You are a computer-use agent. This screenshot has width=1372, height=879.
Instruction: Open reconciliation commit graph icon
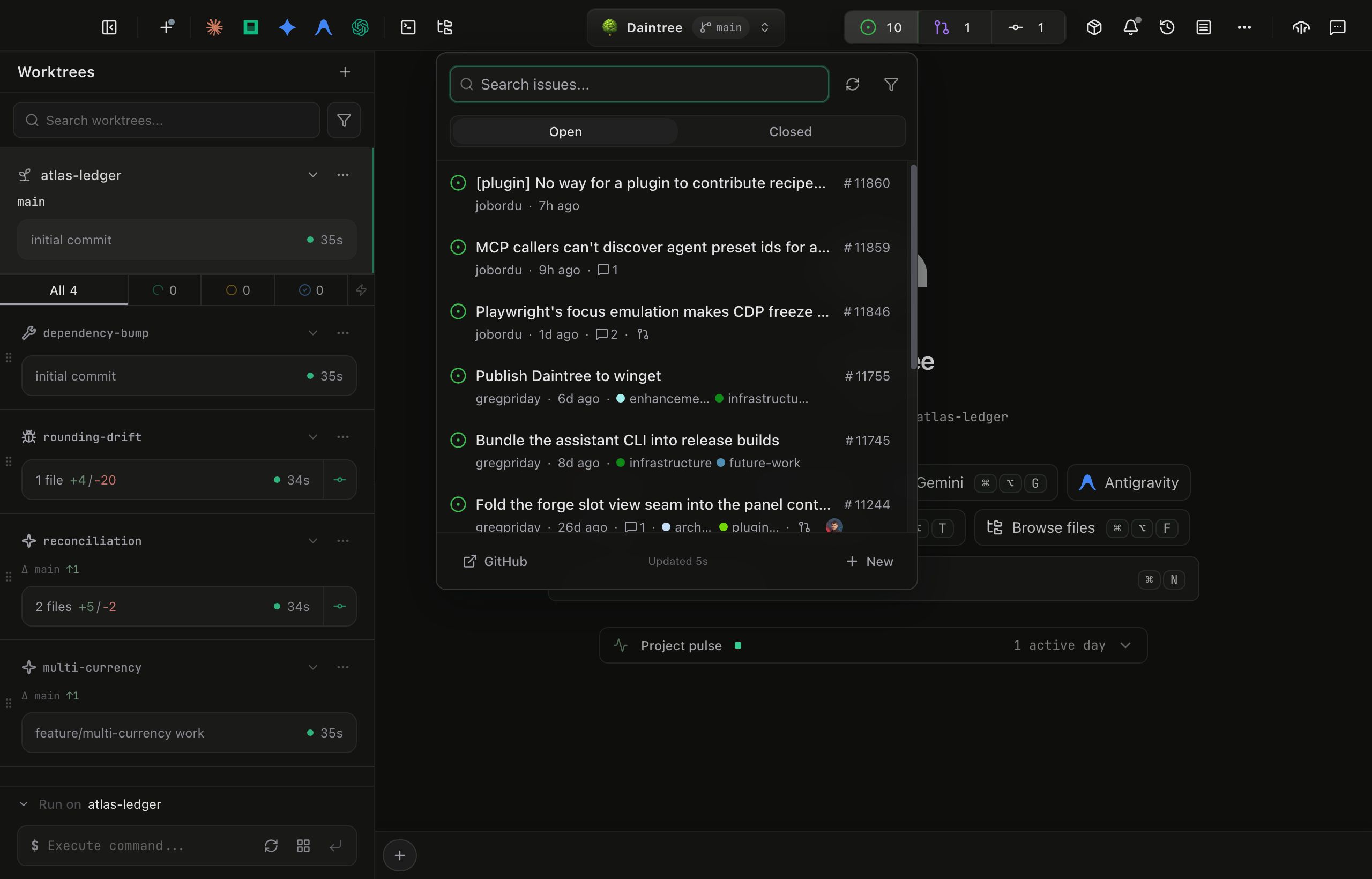(340, 606)
